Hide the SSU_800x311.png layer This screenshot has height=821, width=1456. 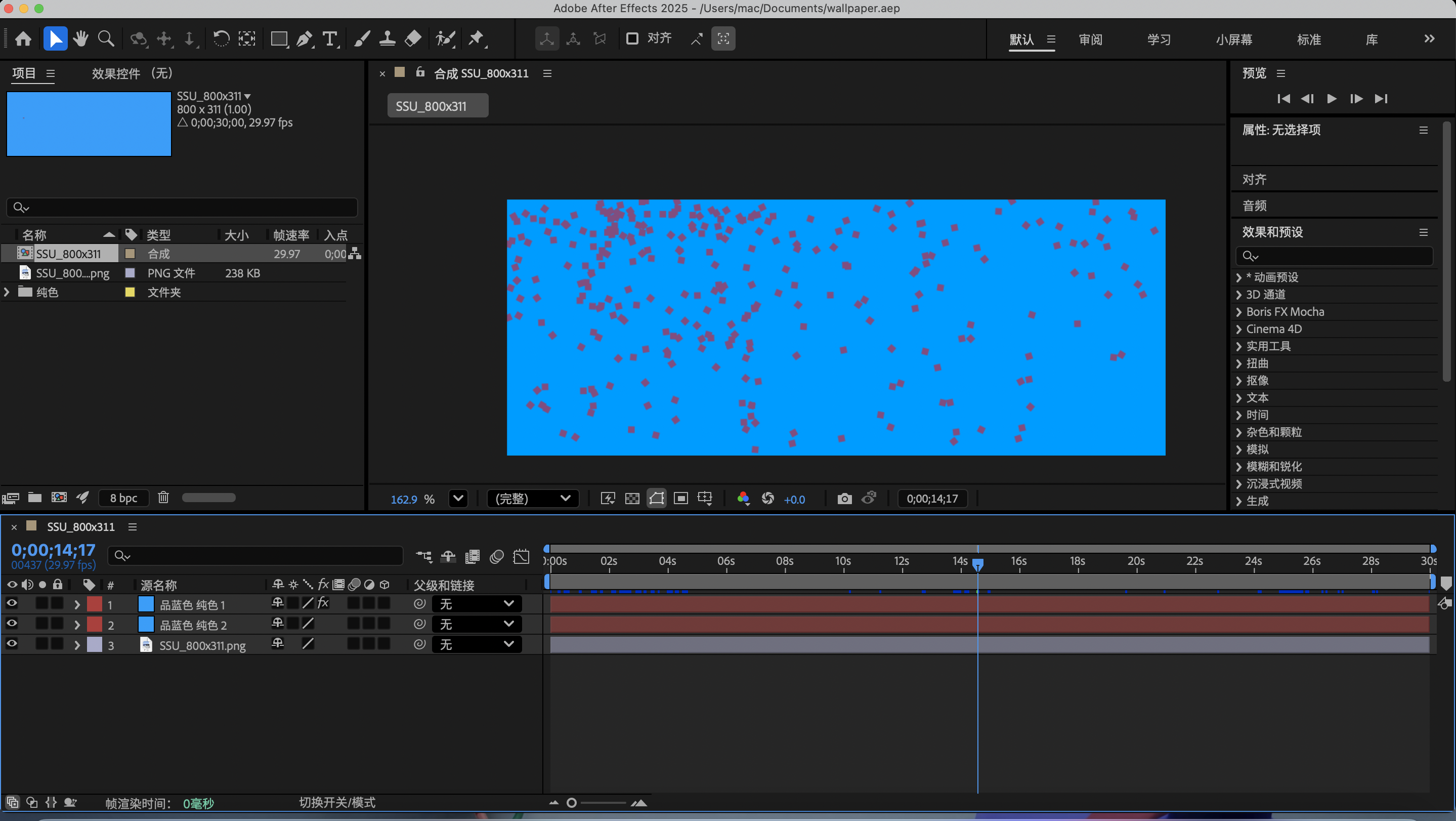12,644
